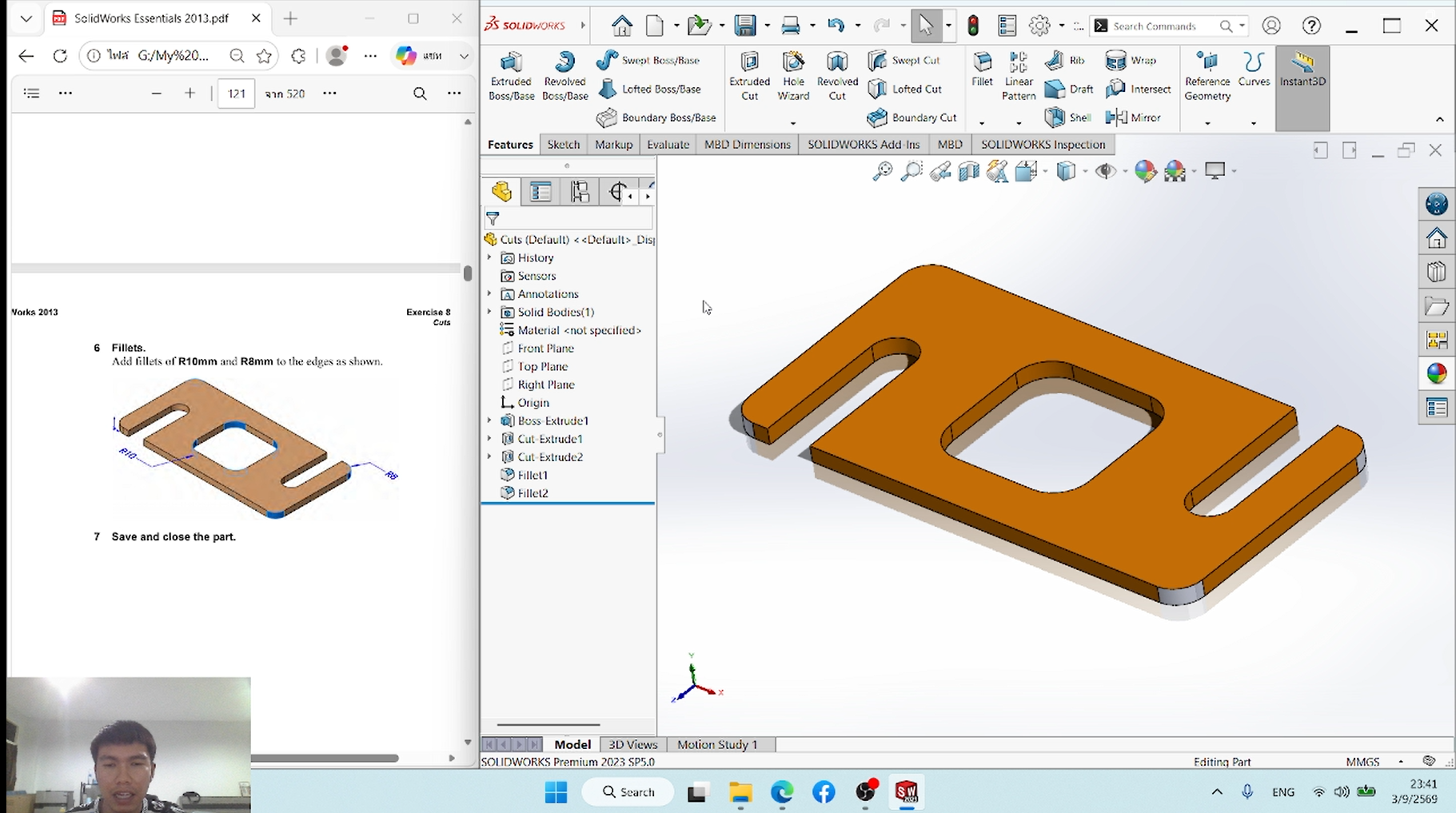Open the Swept Boss/Base tool
This screenshot has height=813, width=1456.
(x=648, y=60)
